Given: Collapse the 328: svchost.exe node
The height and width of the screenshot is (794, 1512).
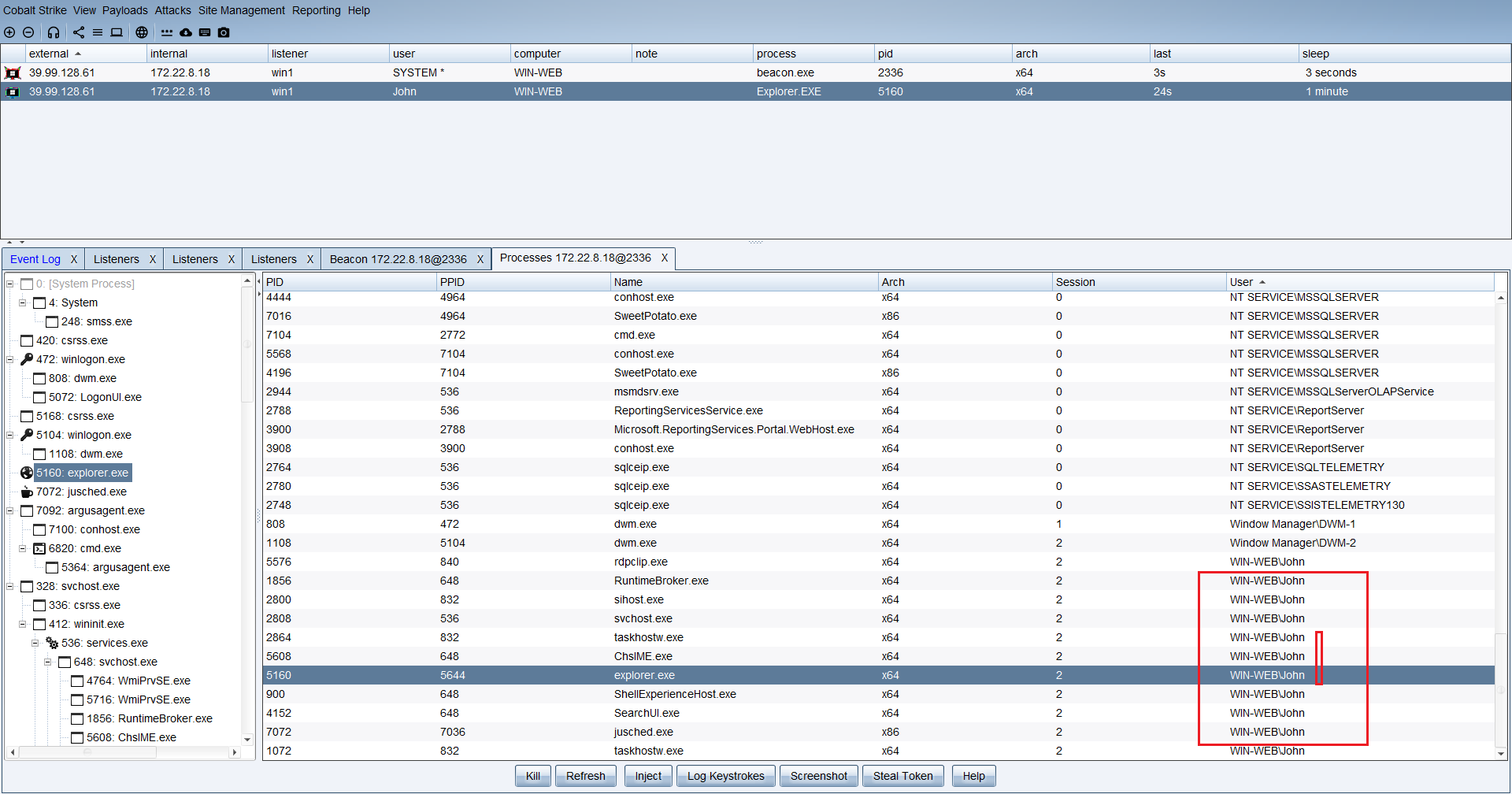Looking at the screenshot, I should pos(10,586).
